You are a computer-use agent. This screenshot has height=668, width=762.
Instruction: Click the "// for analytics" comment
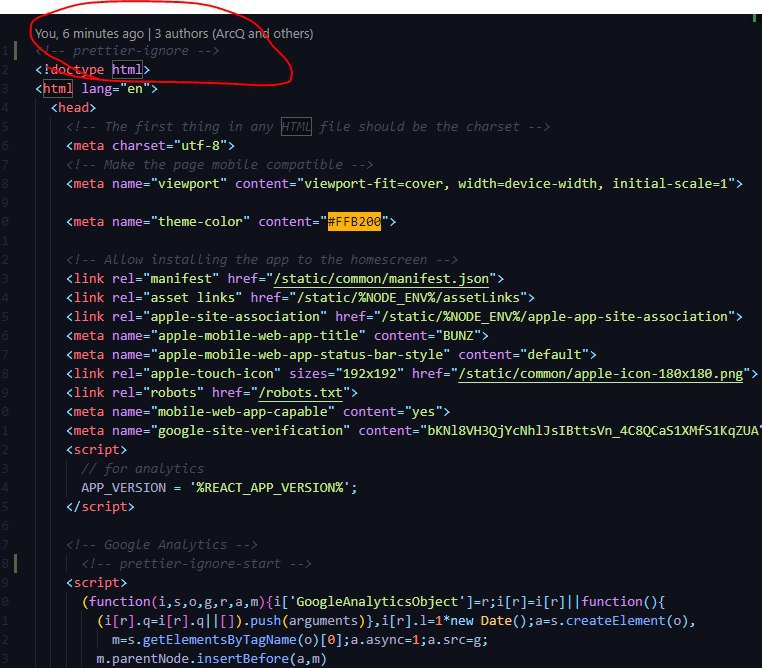(x=142, y=469)
